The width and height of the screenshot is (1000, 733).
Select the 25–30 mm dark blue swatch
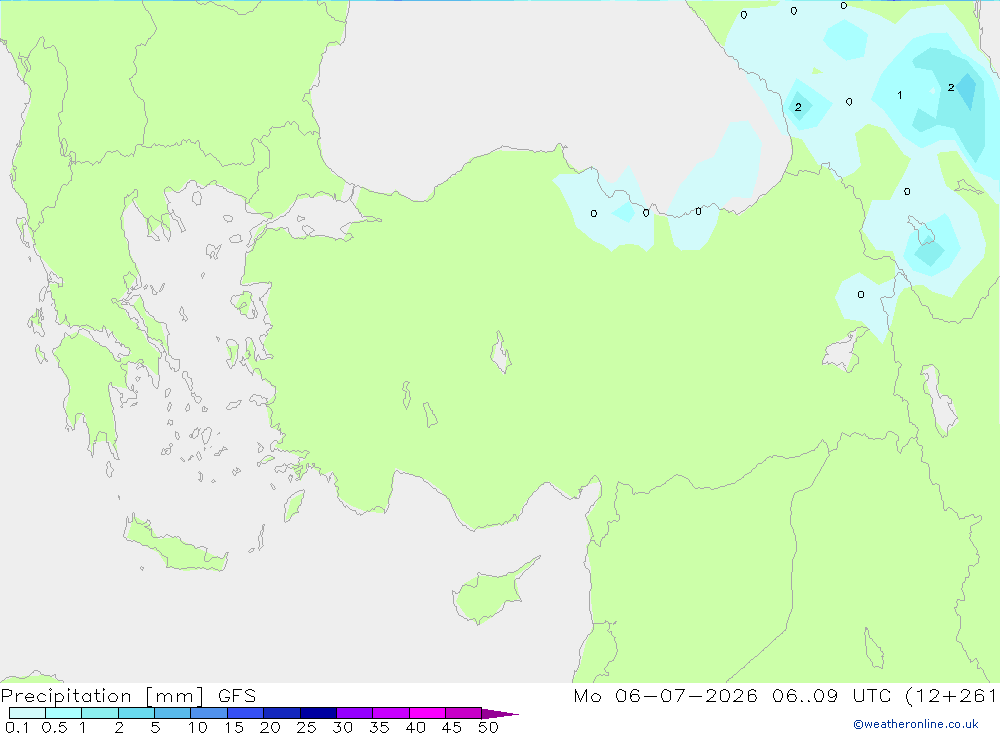click(x=318, y=713)
